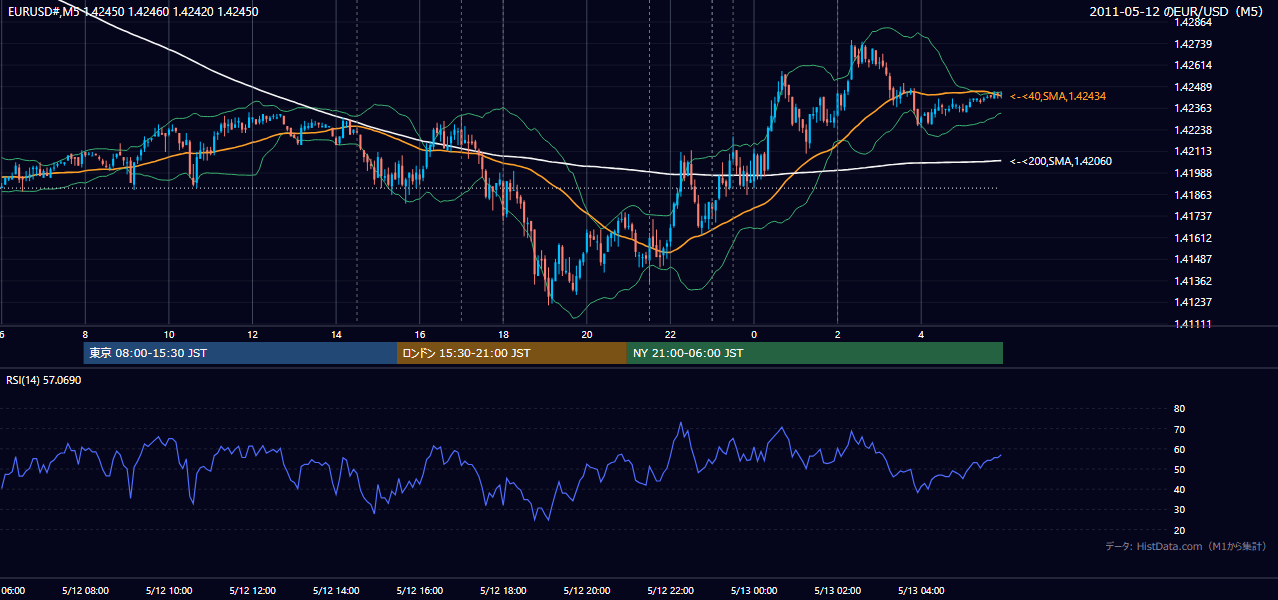Click hour label 16 under the candlestick chart
The image size is (1278, 600).
(x=420, y=334)
